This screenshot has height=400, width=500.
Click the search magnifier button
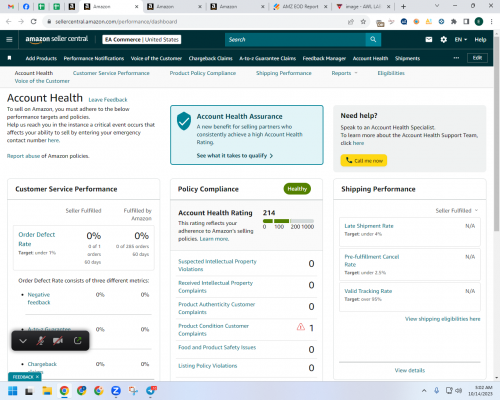click(373, 39)
